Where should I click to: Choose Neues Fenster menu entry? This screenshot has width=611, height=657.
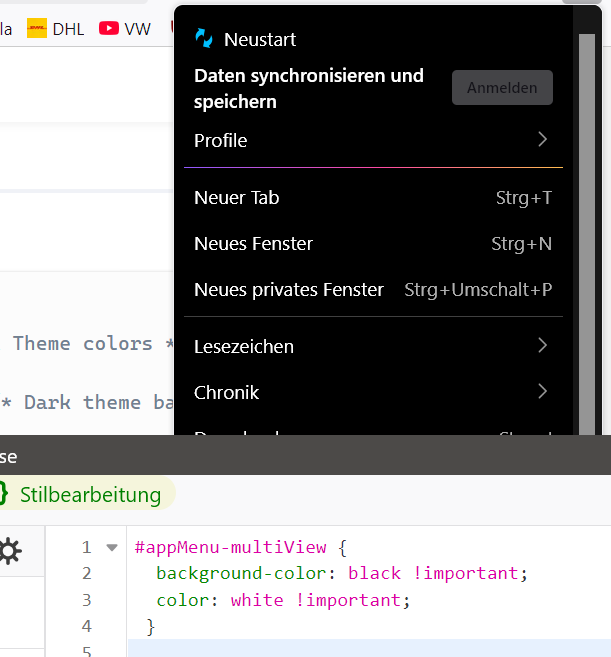[253, 244]
